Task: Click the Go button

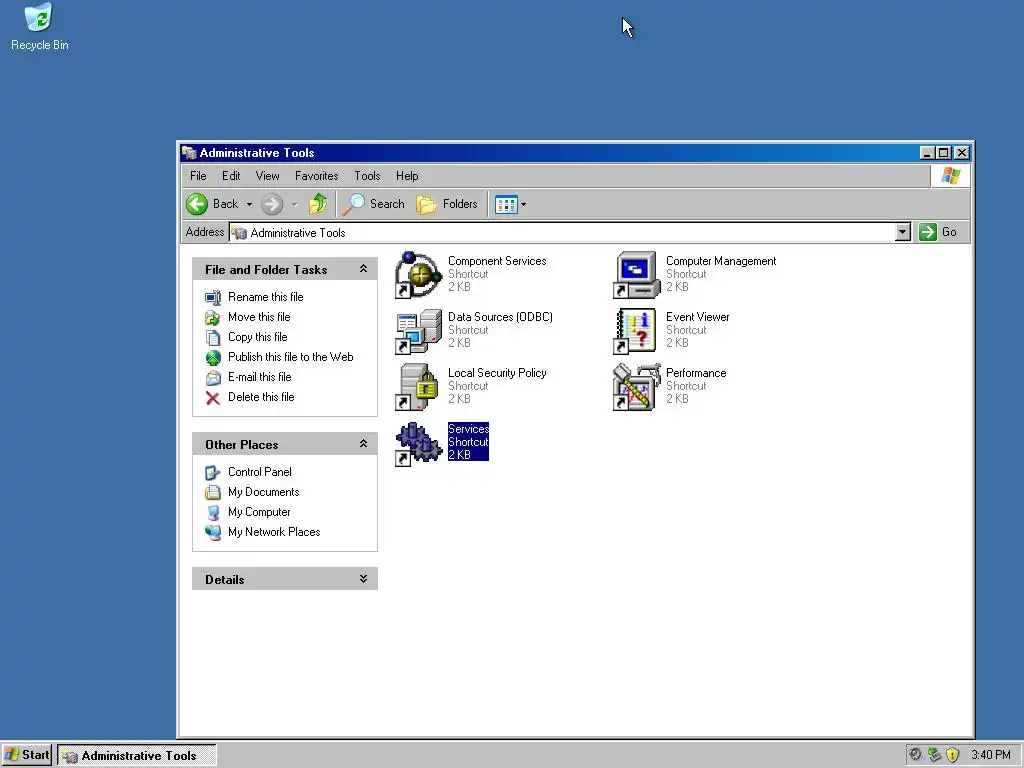Action: 938,232
